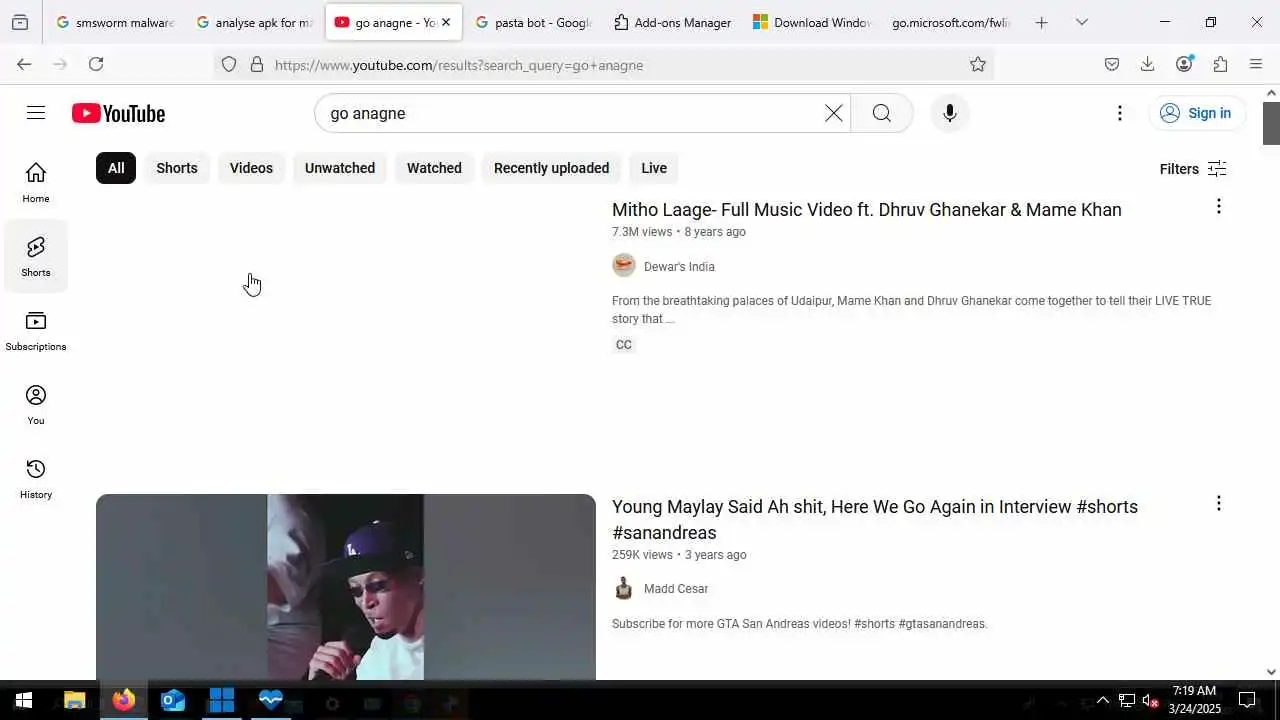The width and height of the screenshot is (1280, 720).
Task: Switch to Add-ons Manager tab
Action: pos(673,22)
